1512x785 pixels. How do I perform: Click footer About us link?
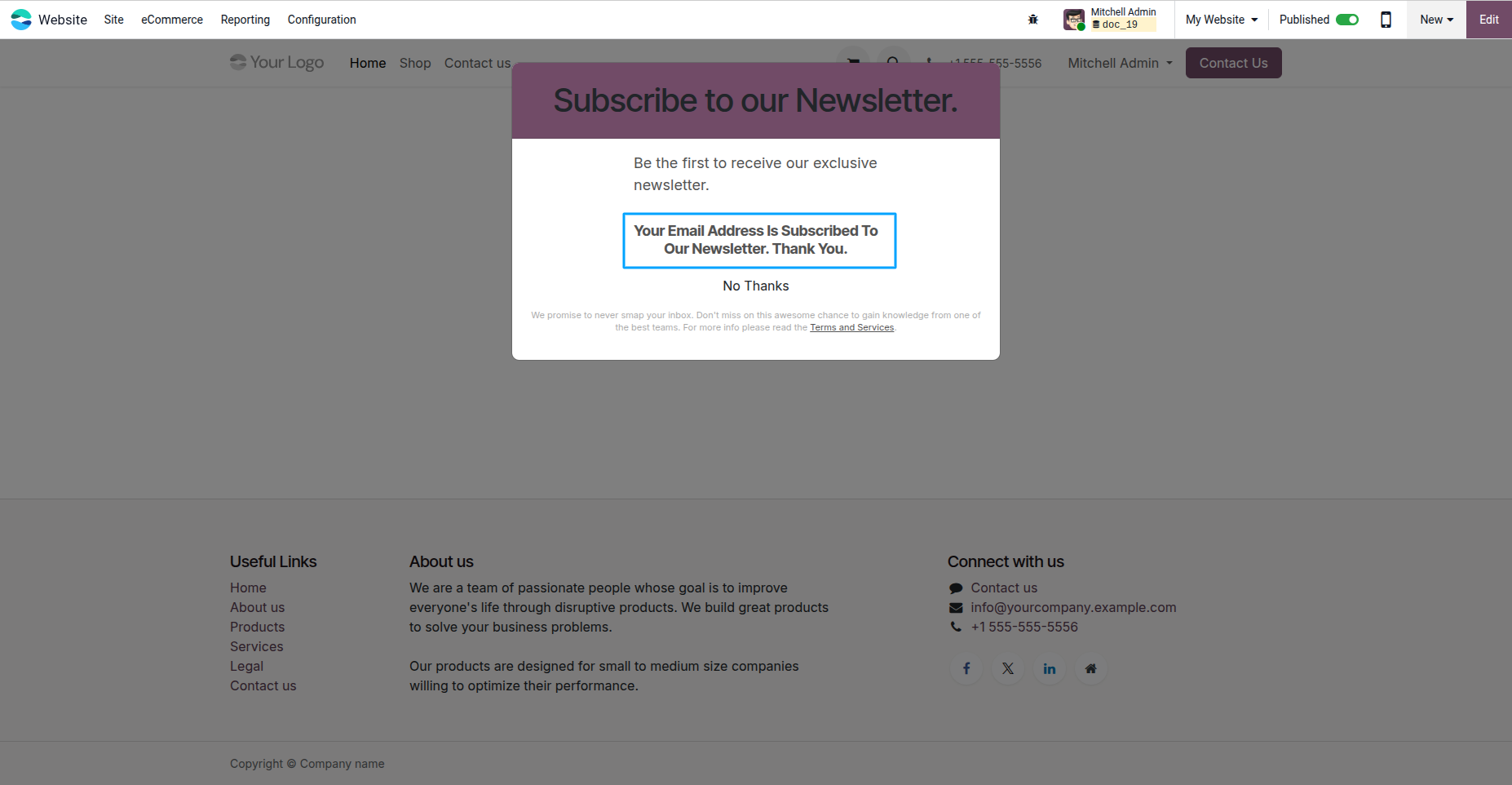pos(257,607)
